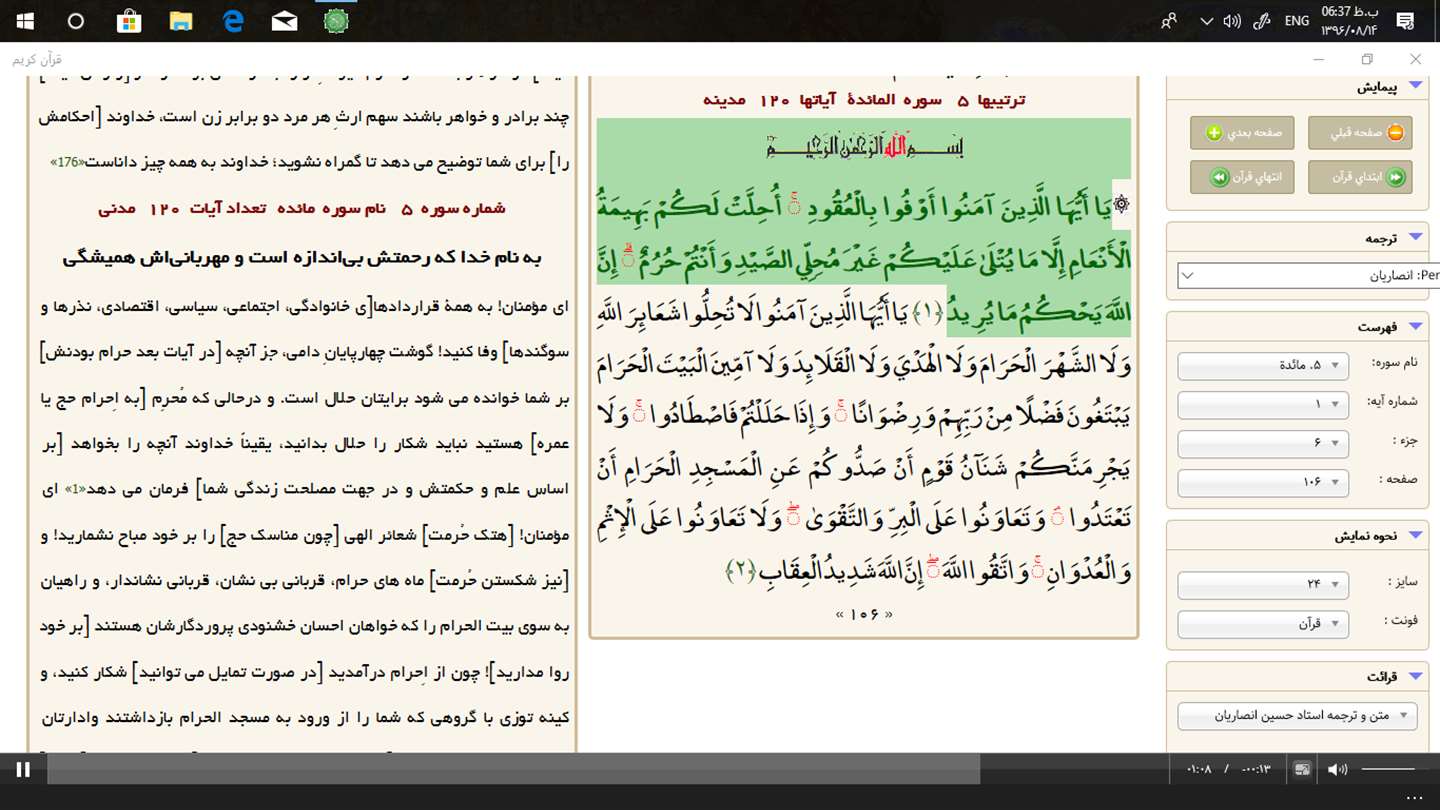Jump to beginning of Quran (ابتداي قرآن)
Screen dimensions: 1440x810
[1360, 177]
